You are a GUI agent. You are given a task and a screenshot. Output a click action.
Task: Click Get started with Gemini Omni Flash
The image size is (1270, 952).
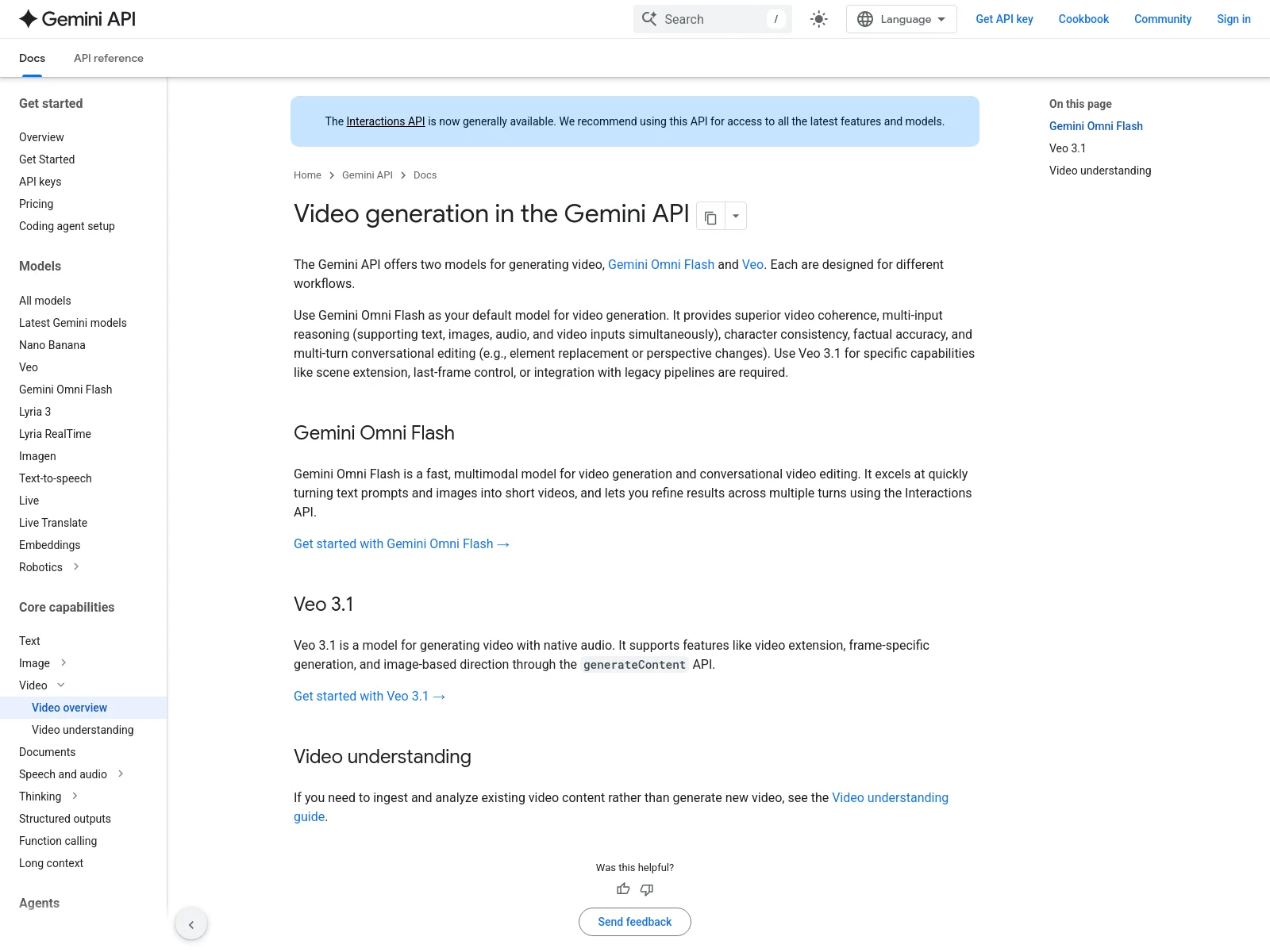402,543
